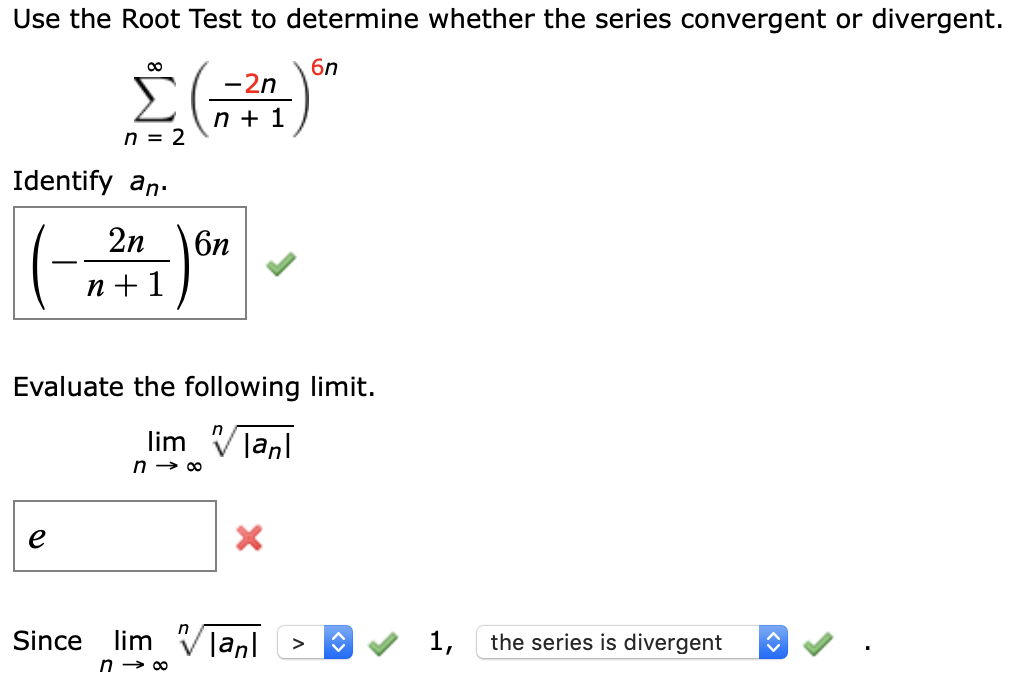Click the stepper arrows on the conclusion dropdown
The height and width of the screenshot is (678, 1012).
pos(773,642)
